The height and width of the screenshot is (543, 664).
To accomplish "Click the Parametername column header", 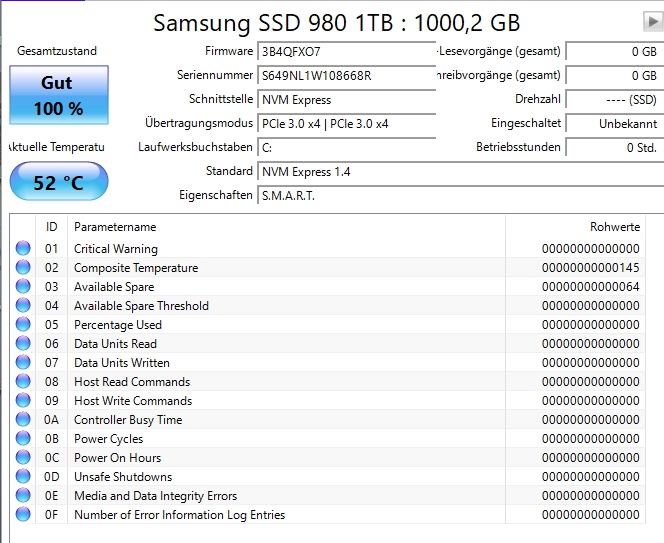I will [286, 227].
